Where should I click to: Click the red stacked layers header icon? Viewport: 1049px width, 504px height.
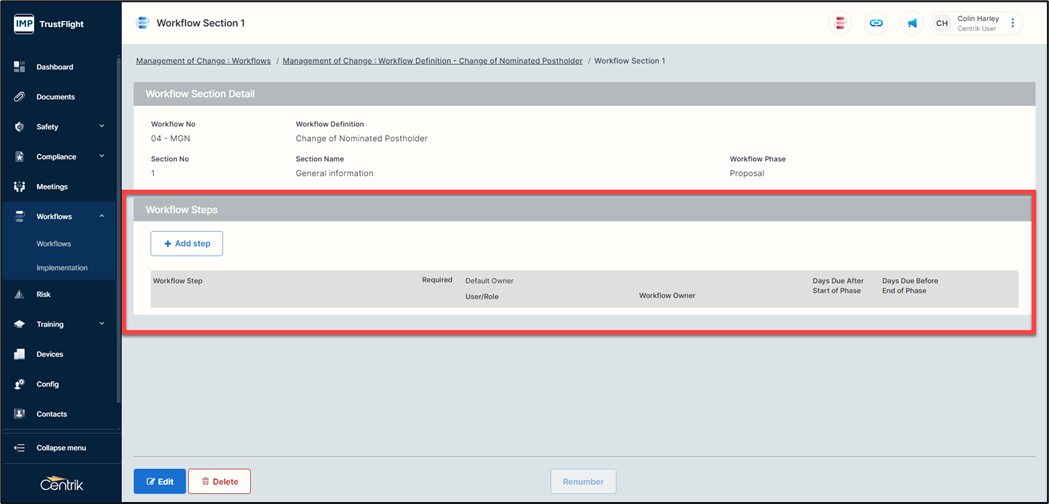[x=841, y=23]
